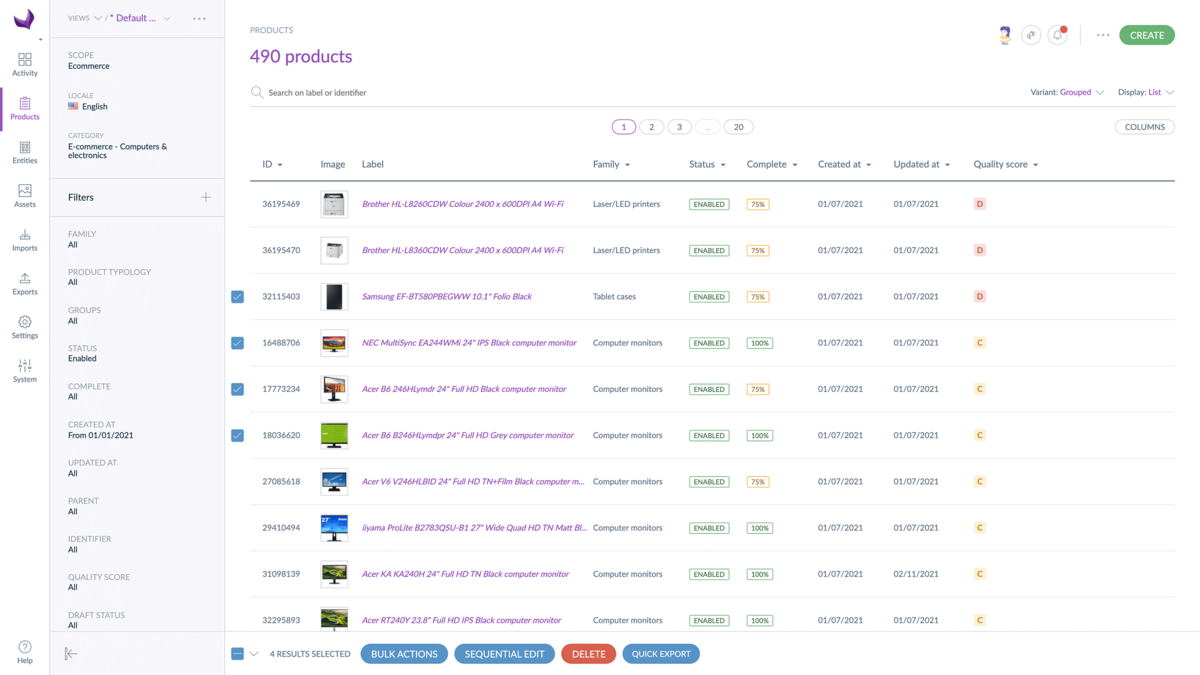Screen dimensions: 1200x675
Task: Go to page 20
Action: tap(739, 127)
